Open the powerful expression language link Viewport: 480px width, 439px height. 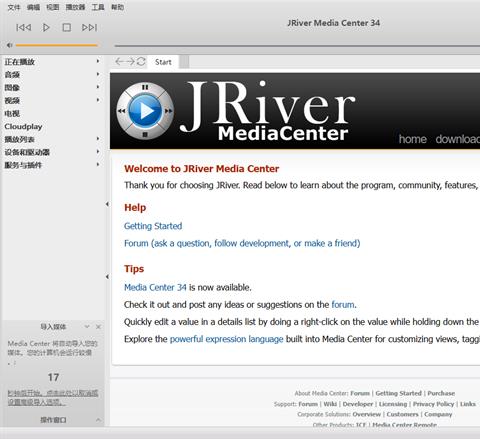226,339
